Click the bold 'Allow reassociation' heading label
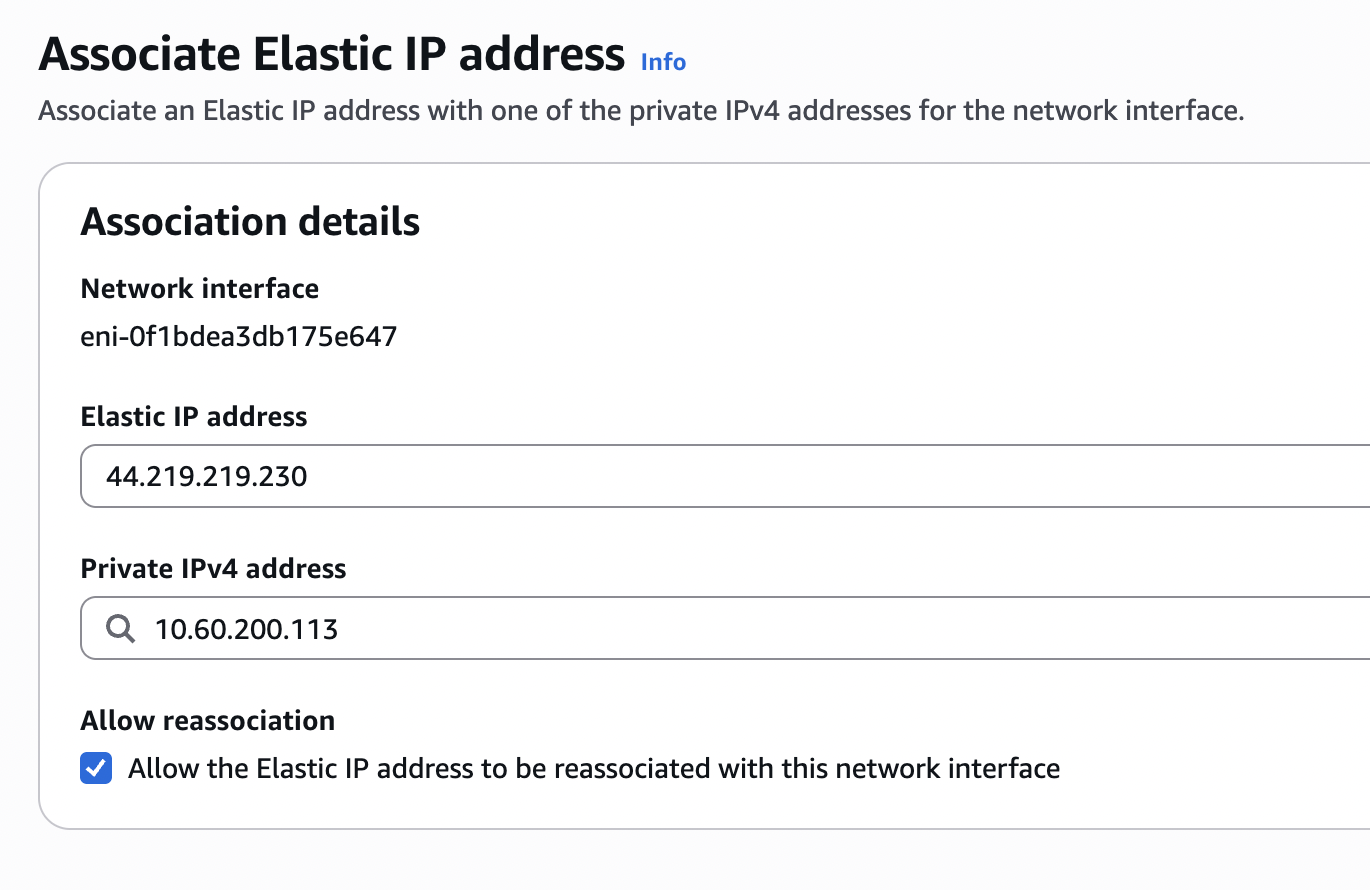Viewport: 1370px width, 890px height. click(x=208, y=720)
